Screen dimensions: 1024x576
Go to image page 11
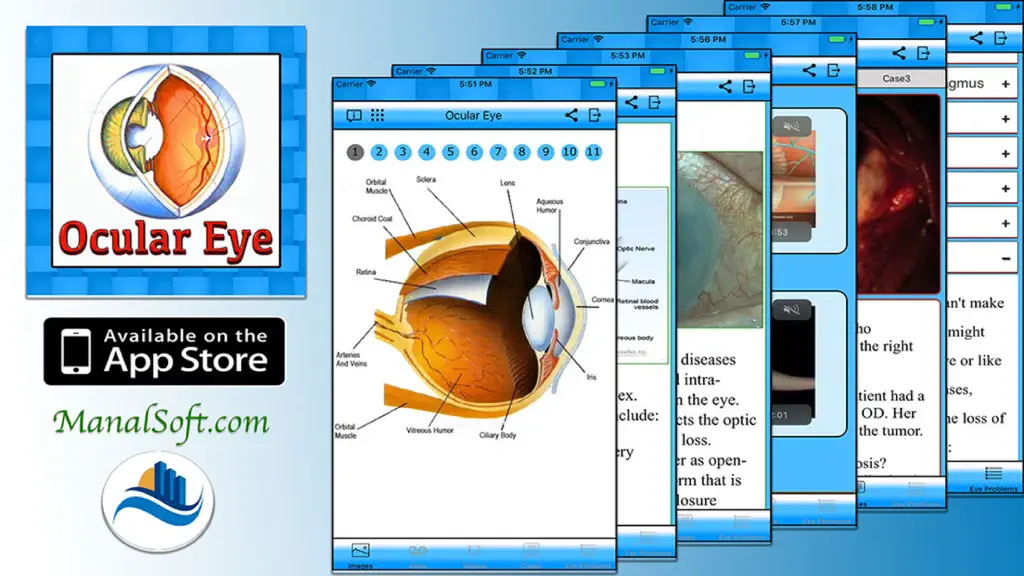[x=593, y=152]
